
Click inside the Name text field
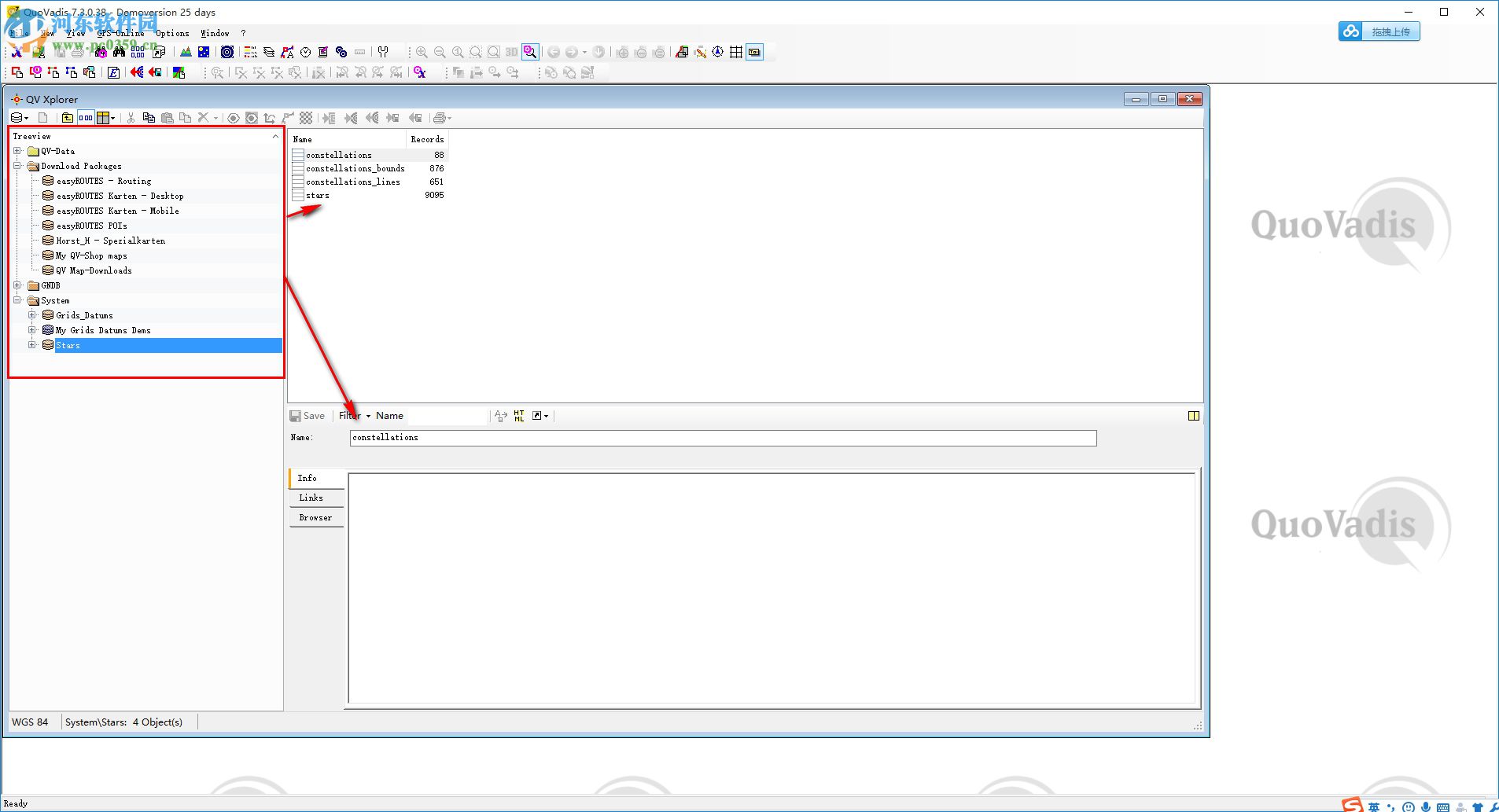(708, 438)
